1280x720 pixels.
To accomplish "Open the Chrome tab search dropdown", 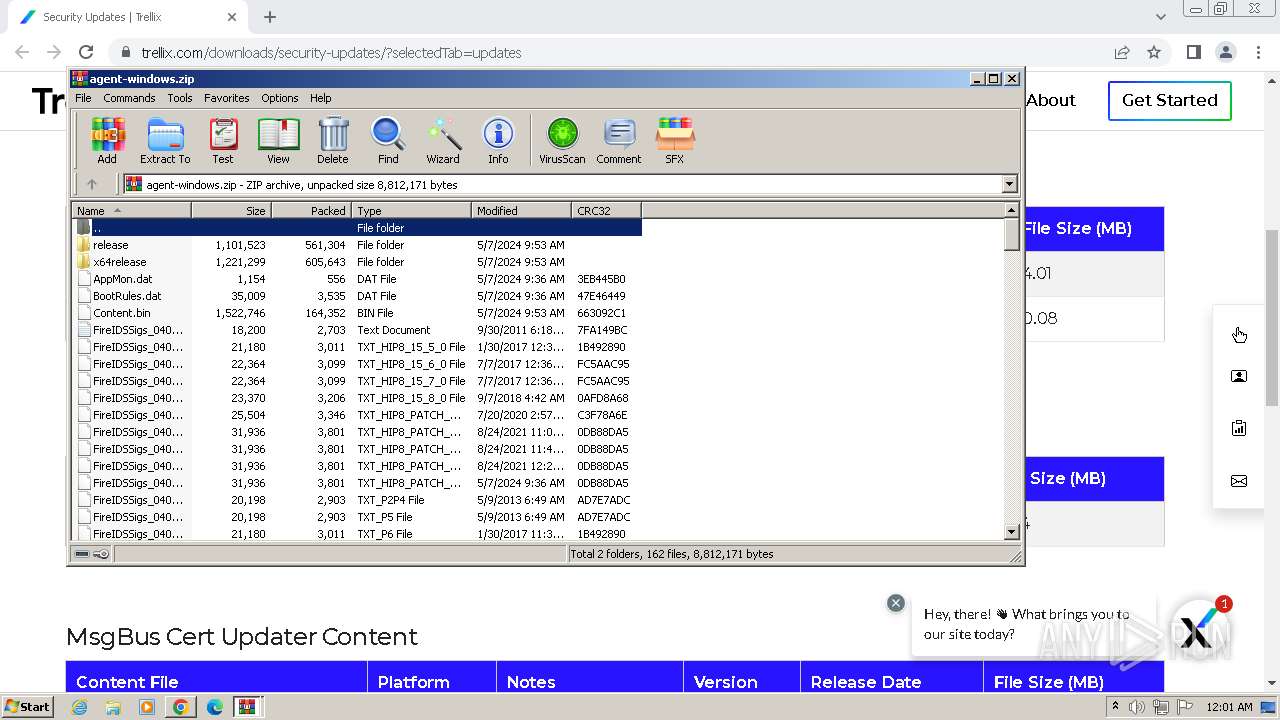I will 1160,17.
